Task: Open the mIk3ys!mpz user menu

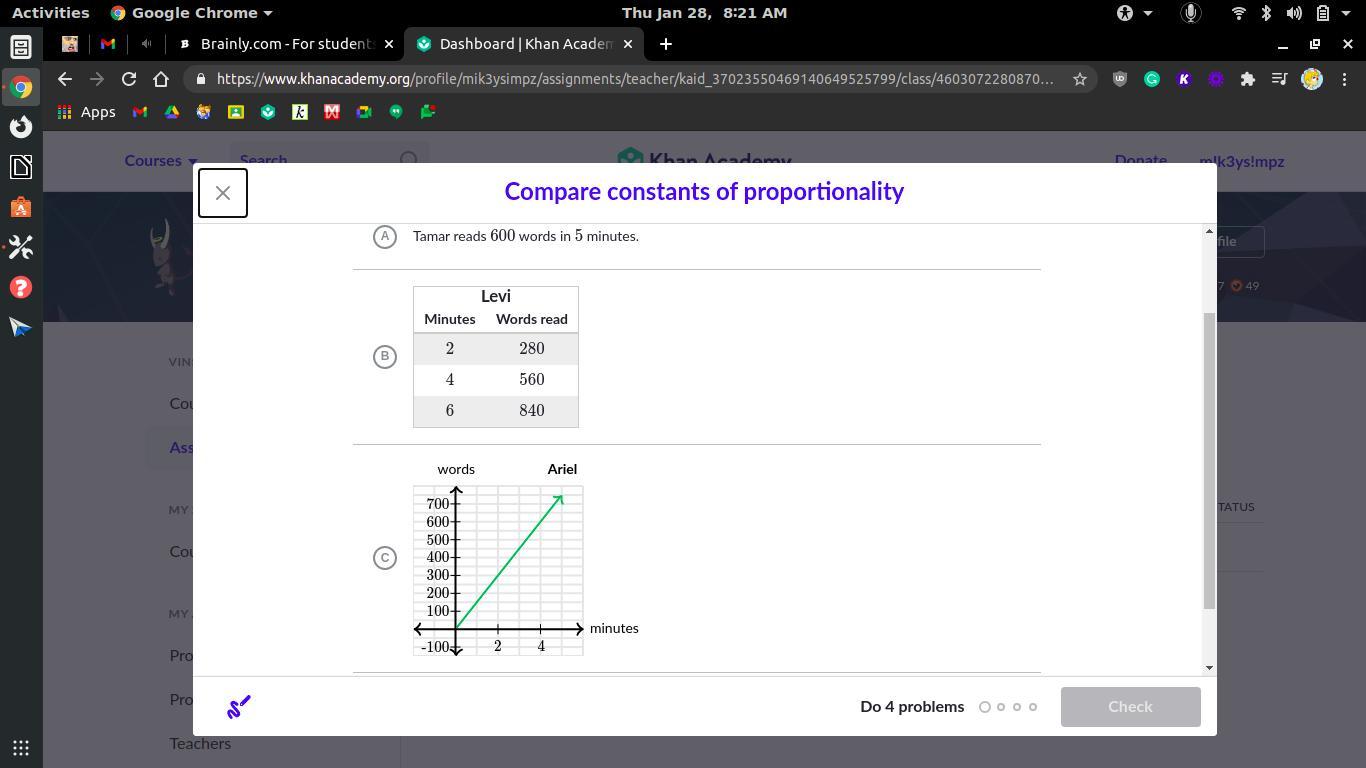Action: tap(1242, 161)
